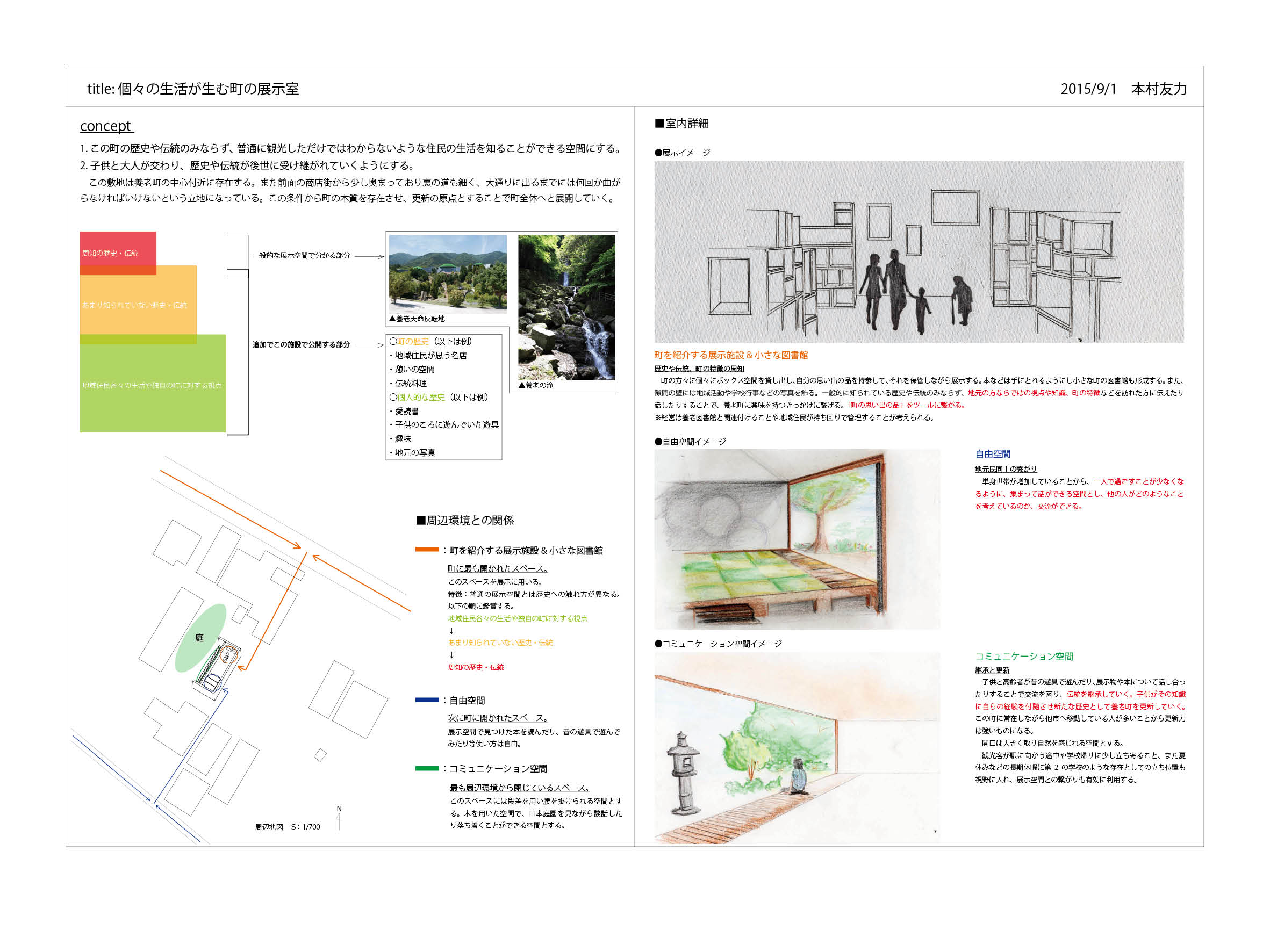Click the orange legend line swatch
Image resolution: width=1270 pixels, height=952 pixels.
click(427, 549)
